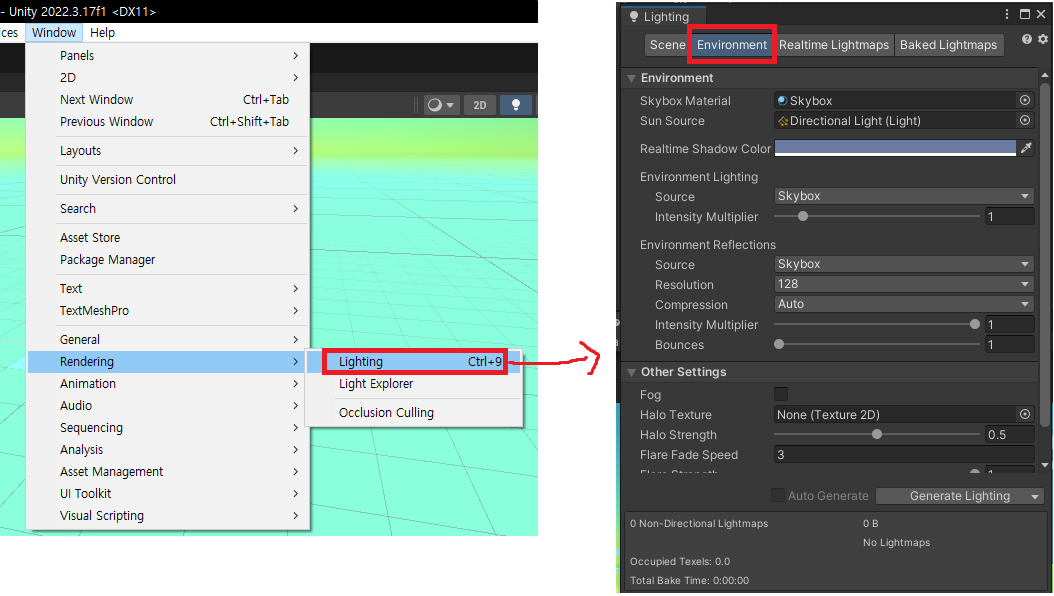Open the Lighting panel three-dot menu
The image size is (1054, 596).
[x=1006, y=14]
